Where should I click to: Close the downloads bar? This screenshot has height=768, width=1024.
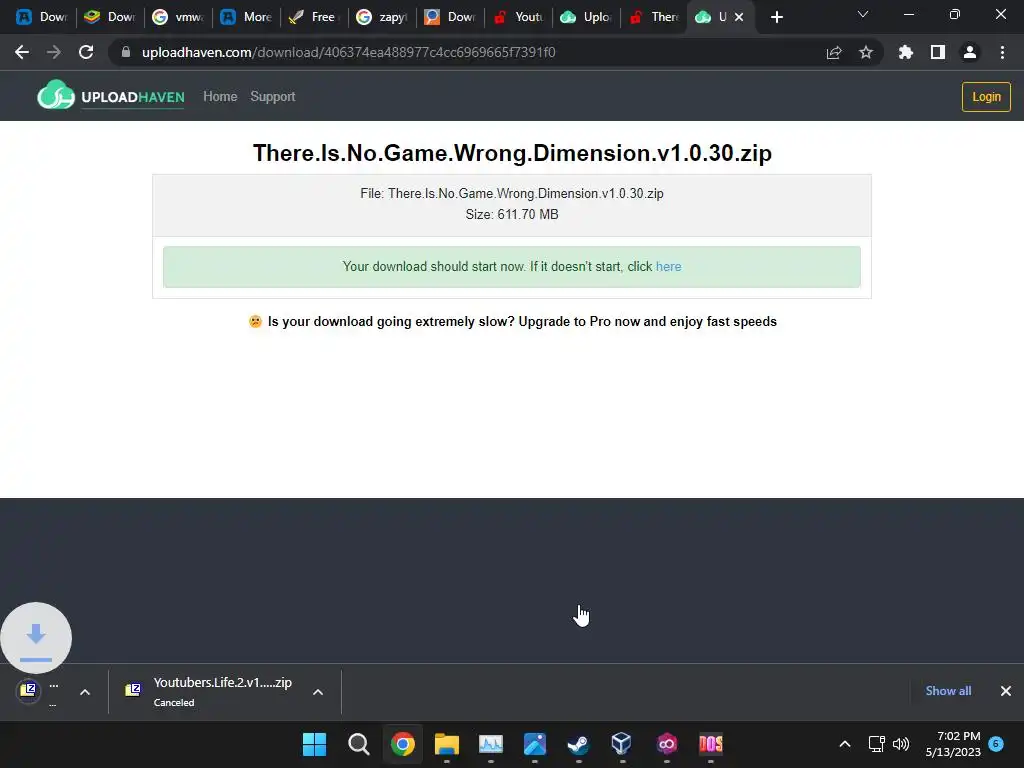pyautogui.click(x=1006, y=691)
